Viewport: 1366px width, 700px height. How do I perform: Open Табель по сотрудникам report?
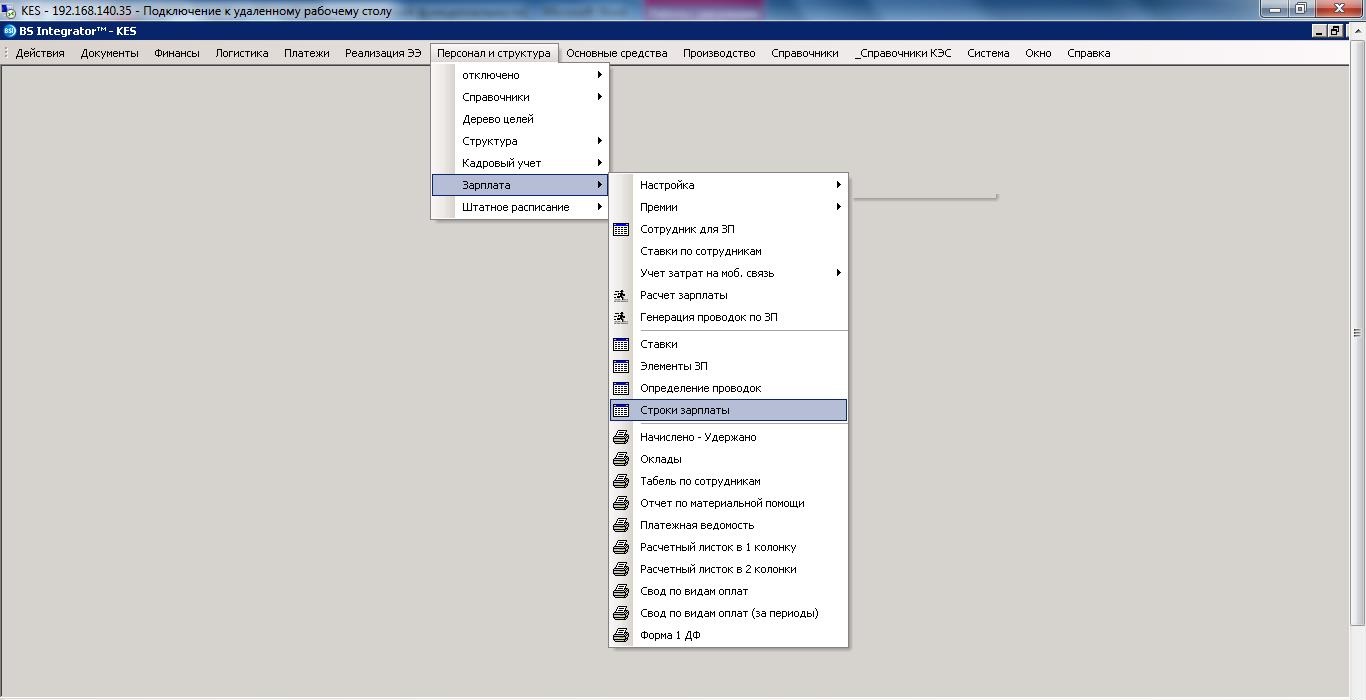(x=700, y=482)
